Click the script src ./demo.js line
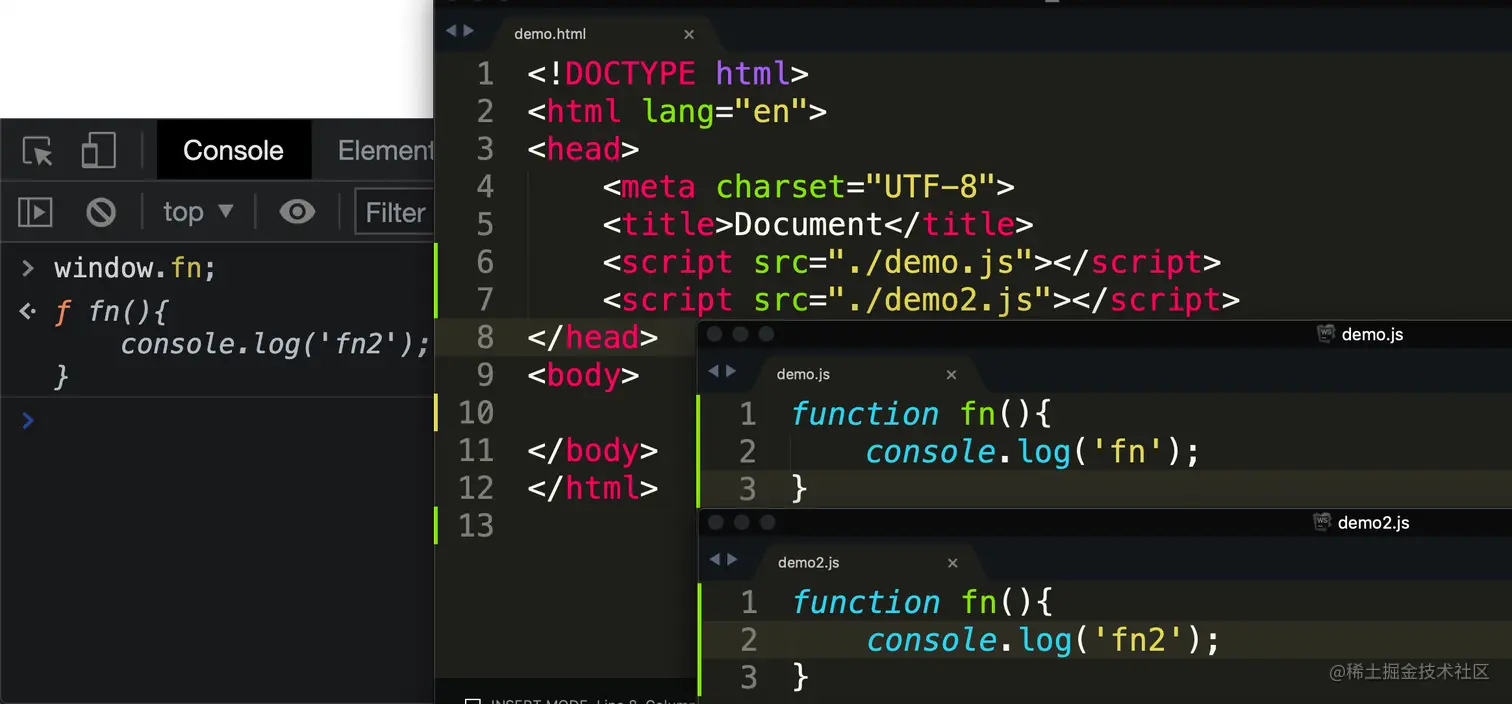Image resolution: width=1512 pixels, height=704 pixels. [x=911, y=262]
